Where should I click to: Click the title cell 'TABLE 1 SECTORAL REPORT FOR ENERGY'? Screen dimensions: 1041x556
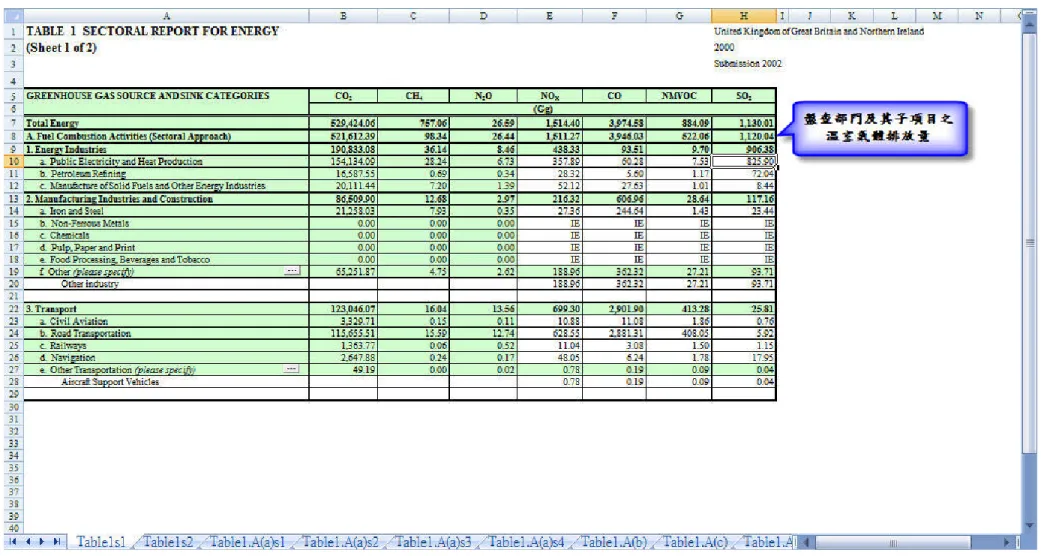pyautogui.click(x=152, y=31)
